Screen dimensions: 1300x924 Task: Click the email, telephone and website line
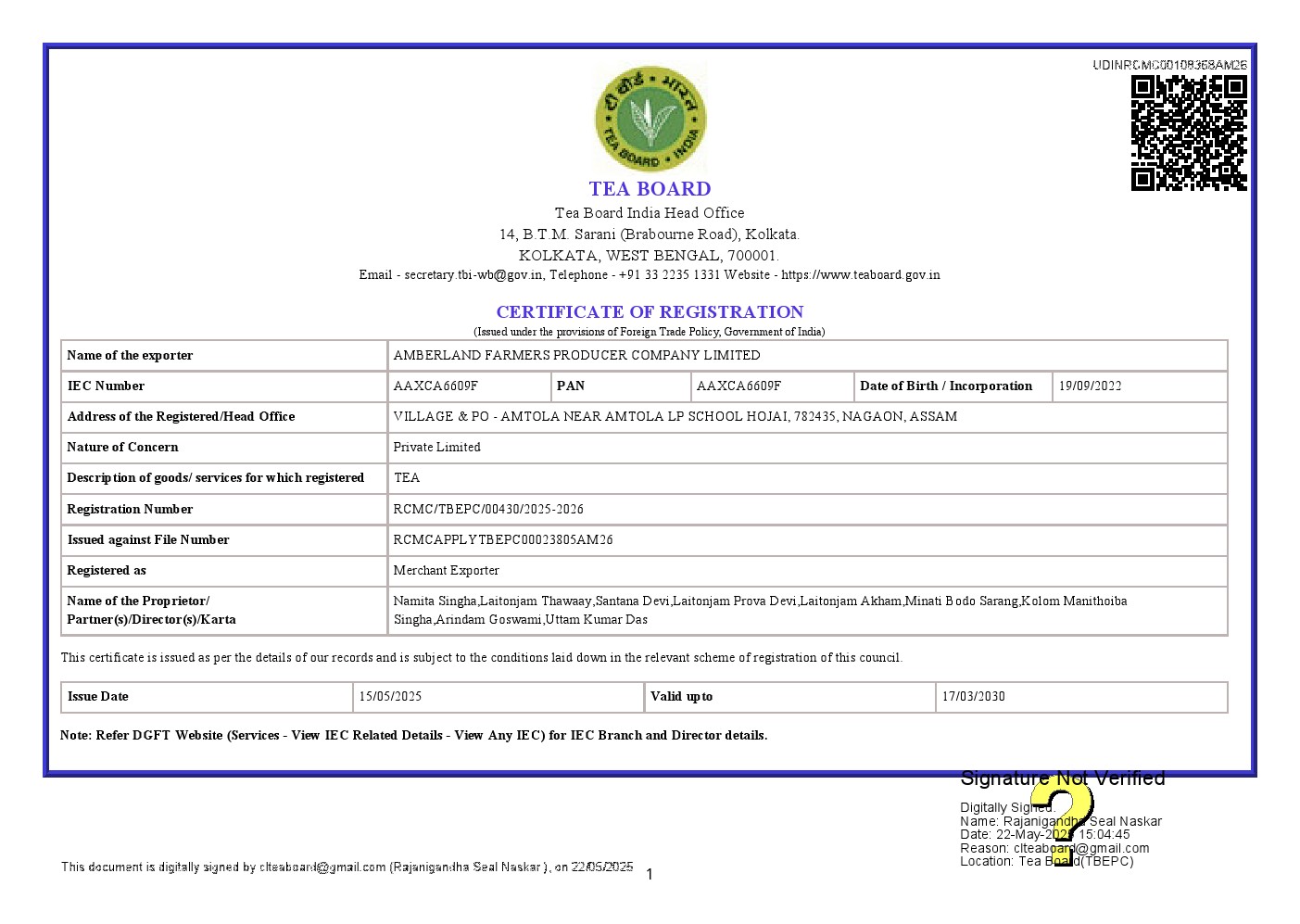tap(650, 275)
